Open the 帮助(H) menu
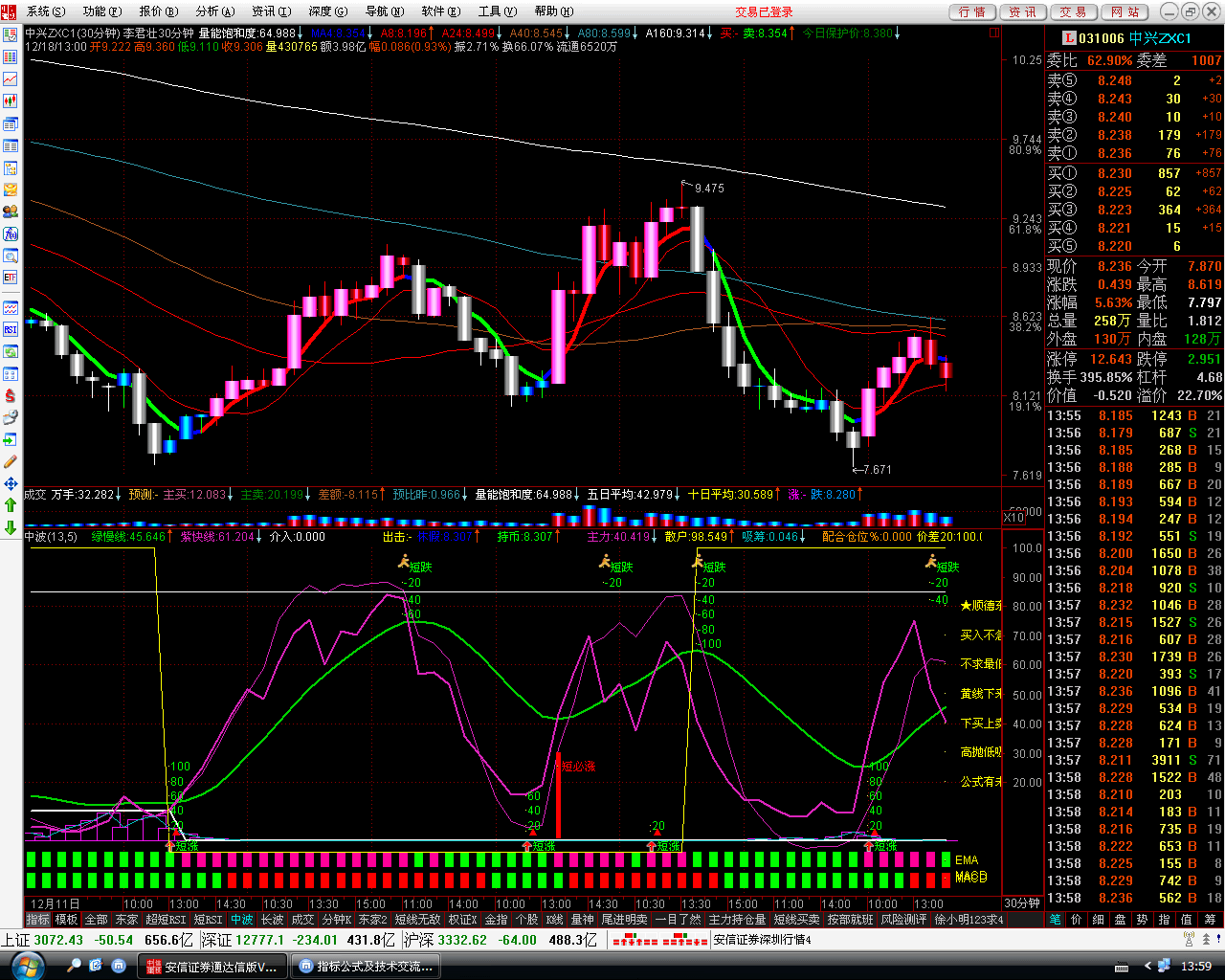The image size is (1225, 980). (553, 11)
